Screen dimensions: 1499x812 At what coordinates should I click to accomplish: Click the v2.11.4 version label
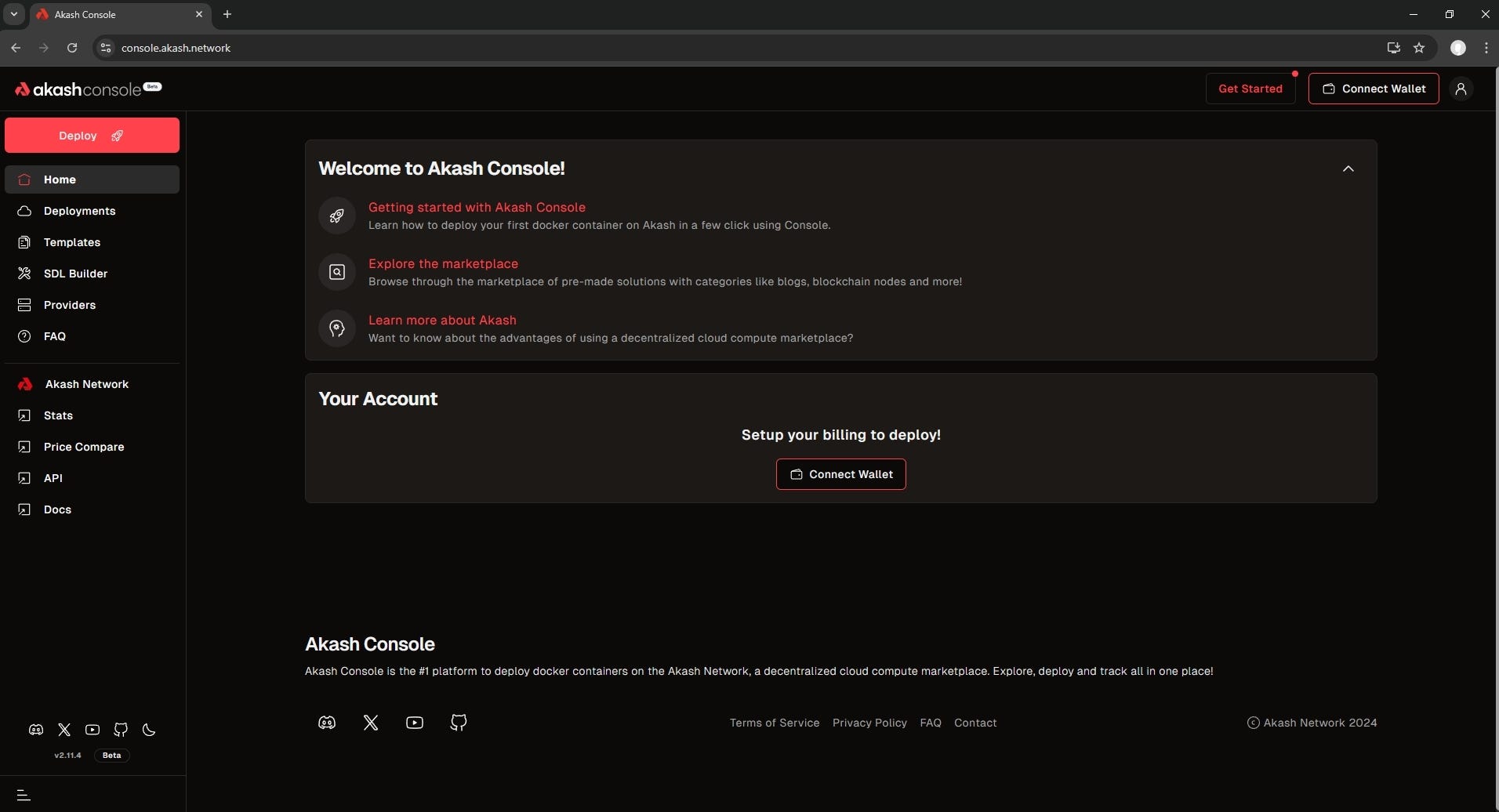(x=67, y=756)
